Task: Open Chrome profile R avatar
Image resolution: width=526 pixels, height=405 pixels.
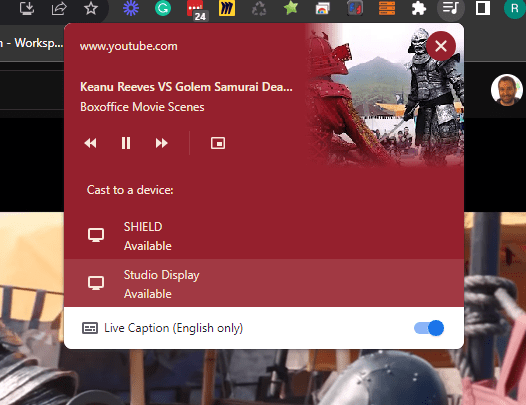Action: point(515,8)
